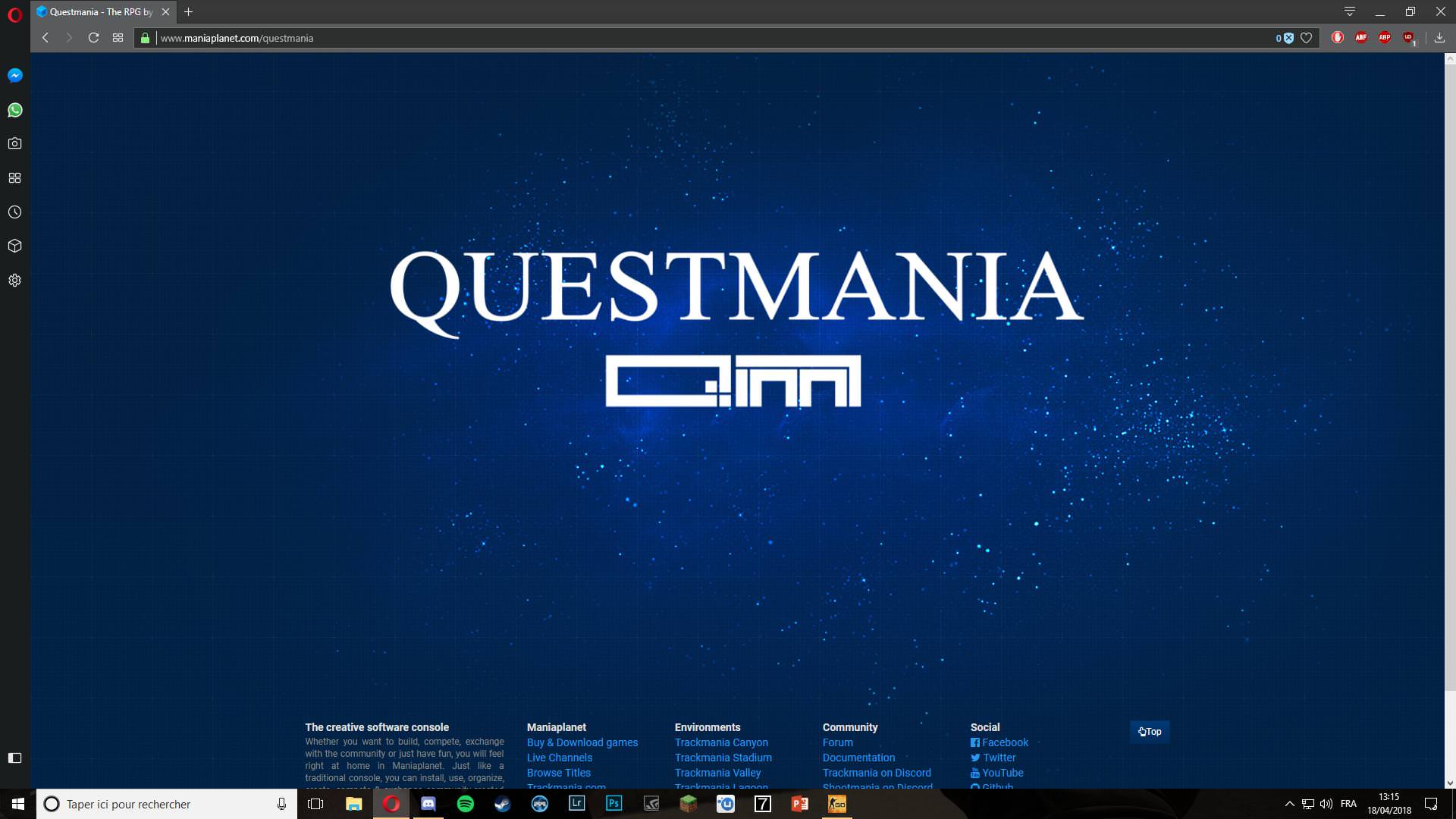Open Opera settings with the gear icon
The width and height of the screenshot is (1456, 819).
click(15, 280)
